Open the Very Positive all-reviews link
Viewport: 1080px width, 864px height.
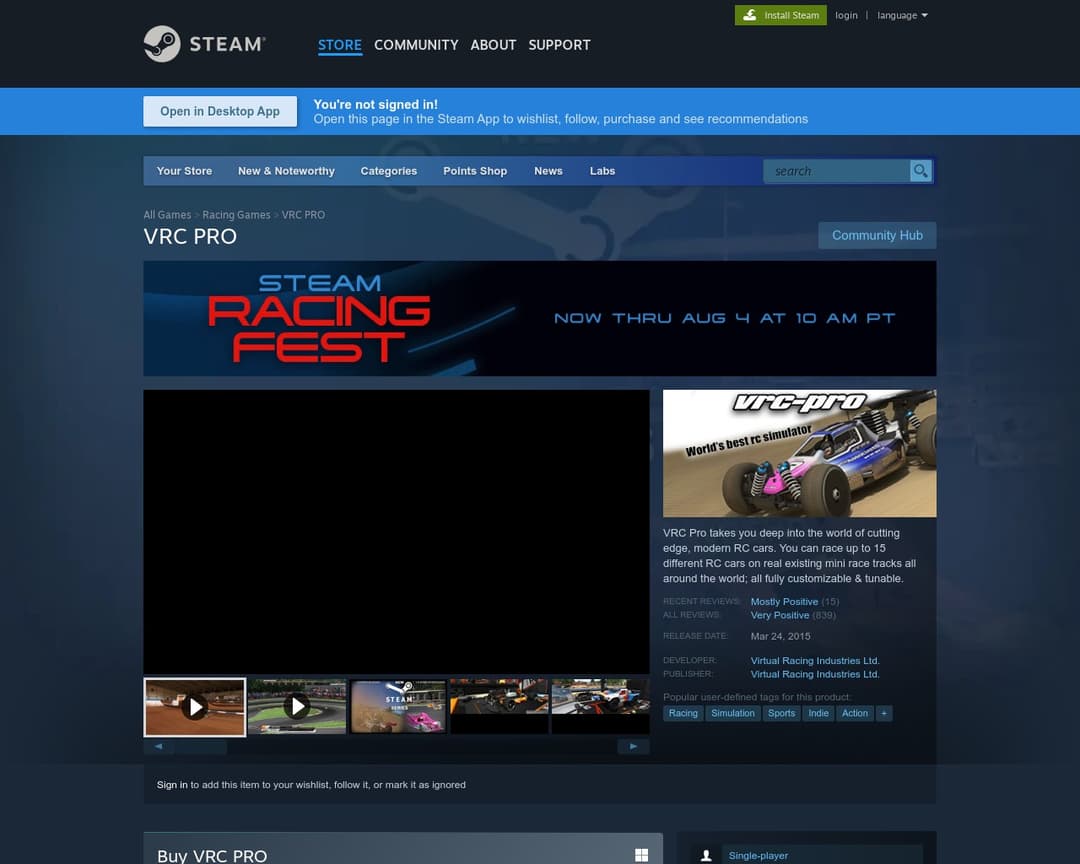click(780, 615)
